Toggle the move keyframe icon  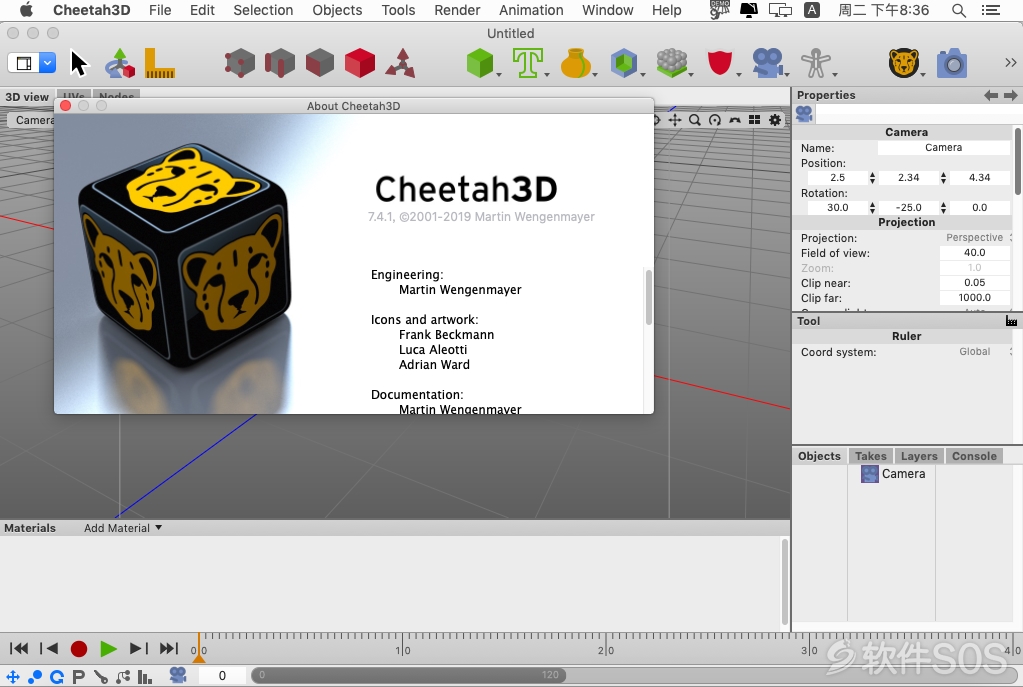(x=13, y=677)
